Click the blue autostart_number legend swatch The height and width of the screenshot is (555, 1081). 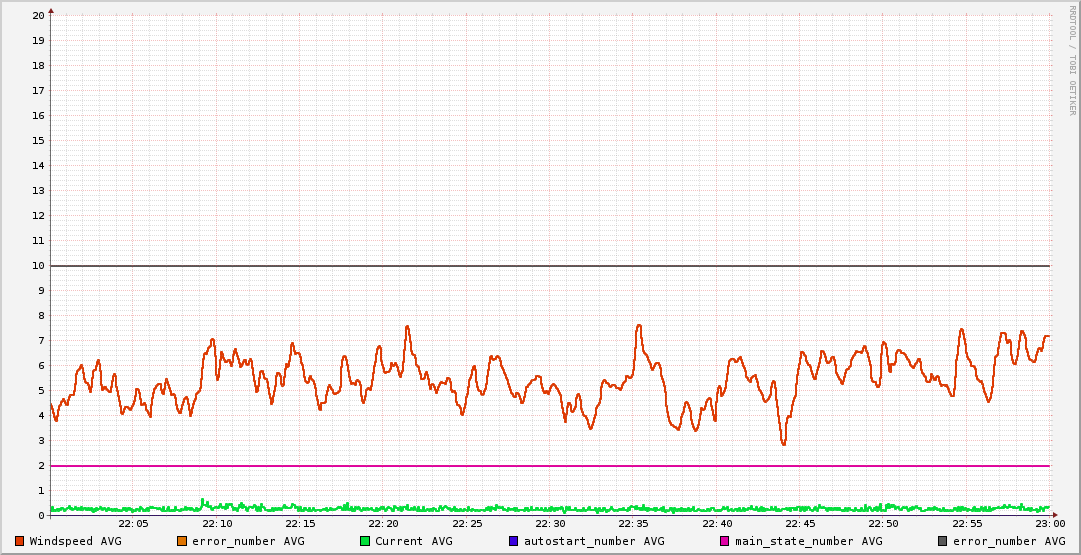514,541
